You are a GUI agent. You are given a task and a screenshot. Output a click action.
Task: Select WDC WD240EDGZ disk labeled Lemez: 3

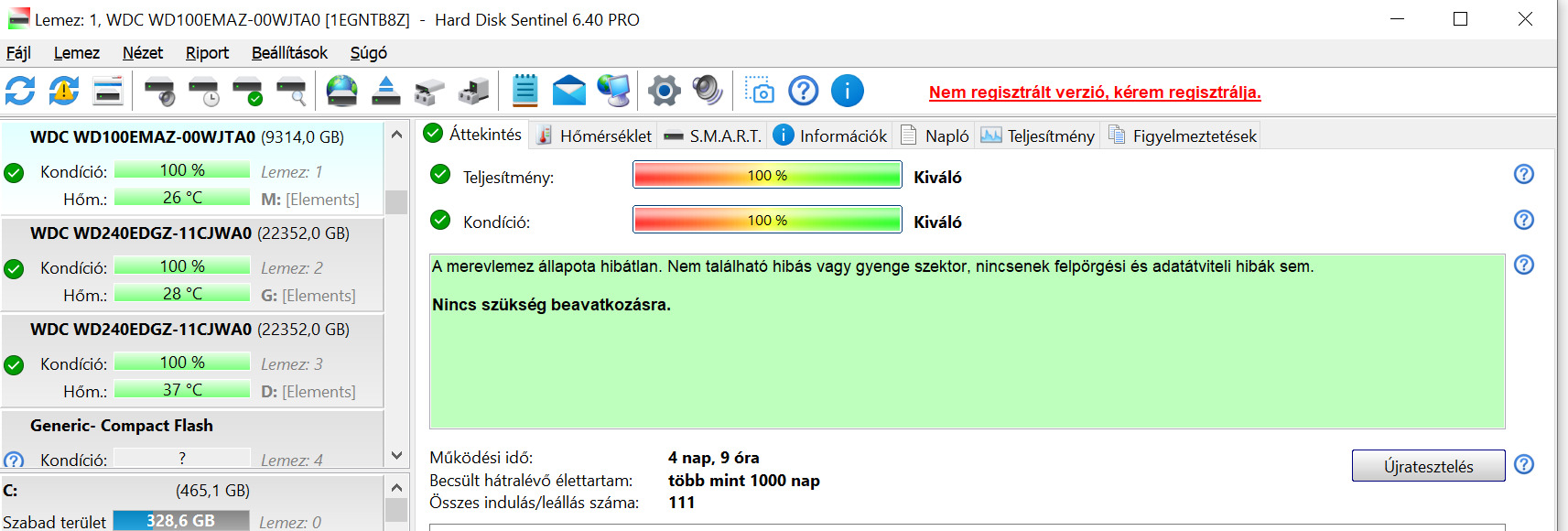point(192,361)
